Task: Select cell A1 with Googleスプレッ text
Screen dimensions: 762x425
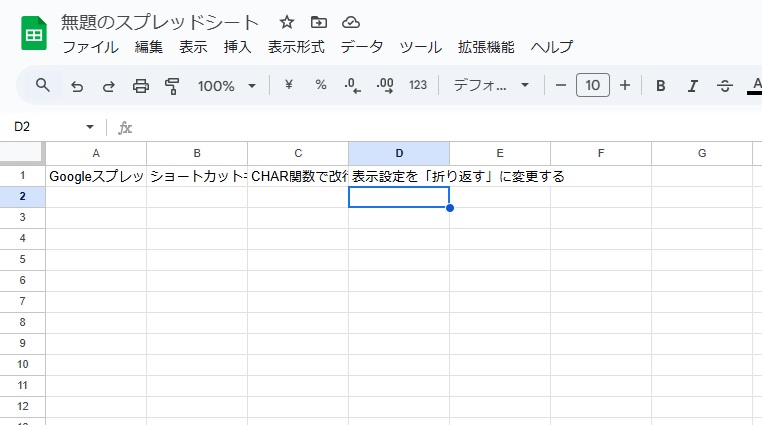Action: coord(96,176)
